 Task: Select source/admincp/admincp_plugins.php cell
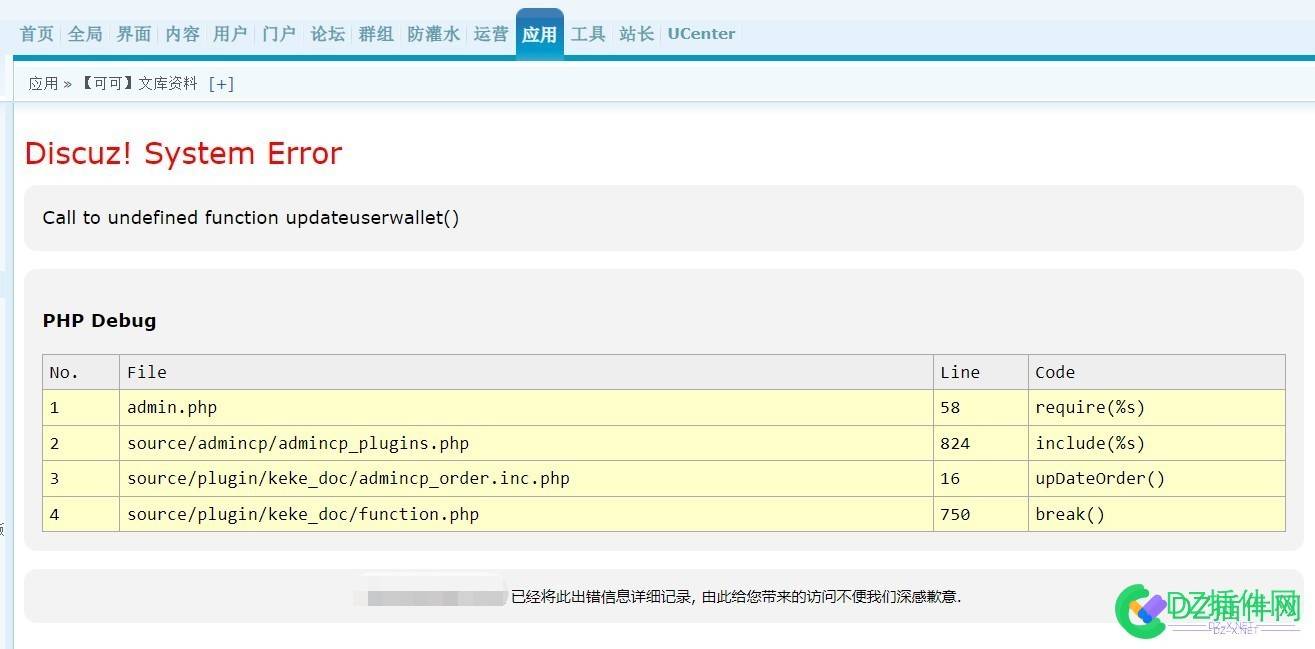tap(526, 443)
